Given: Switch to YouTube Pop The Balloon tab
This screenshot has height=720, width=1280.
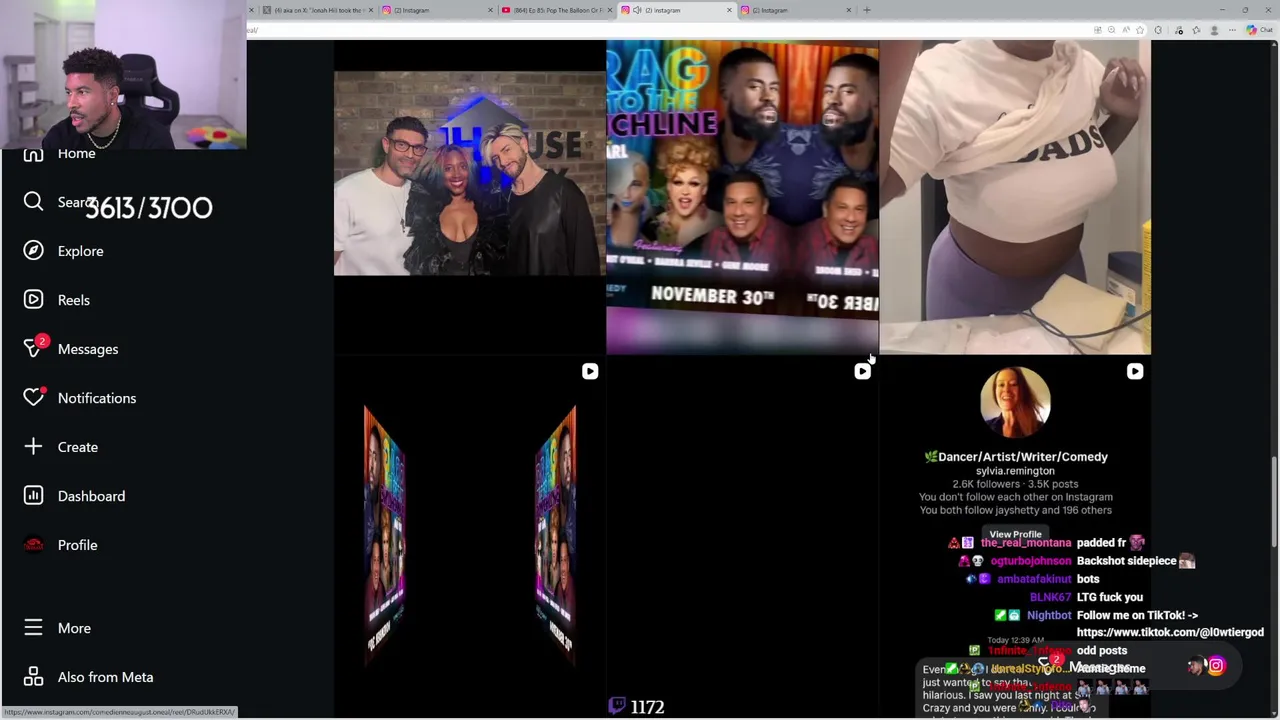Looking at the screenshot, I should [x=558, y=10].
